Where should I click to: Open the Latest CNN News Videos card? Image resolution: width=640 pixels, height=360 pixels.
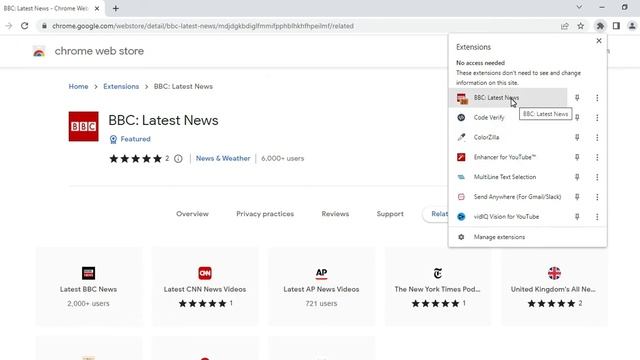click(x=205, y=286)
